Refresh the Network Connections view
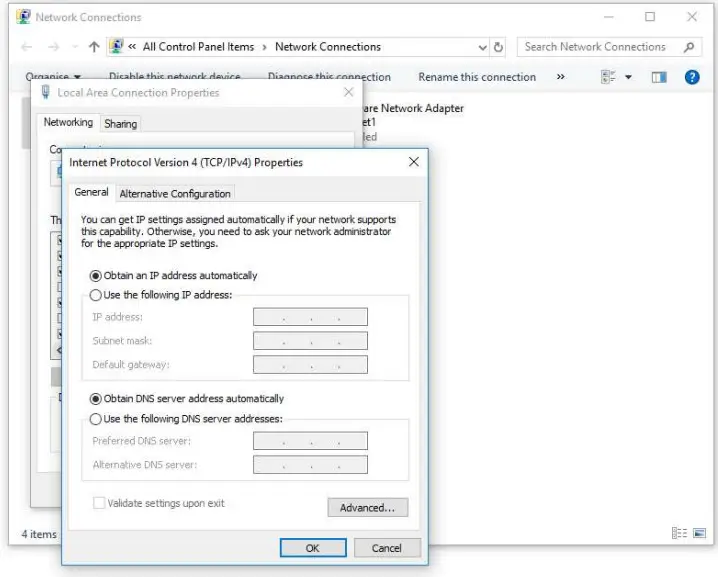This screenshot has width=718, height=577. tap(498, 47)
